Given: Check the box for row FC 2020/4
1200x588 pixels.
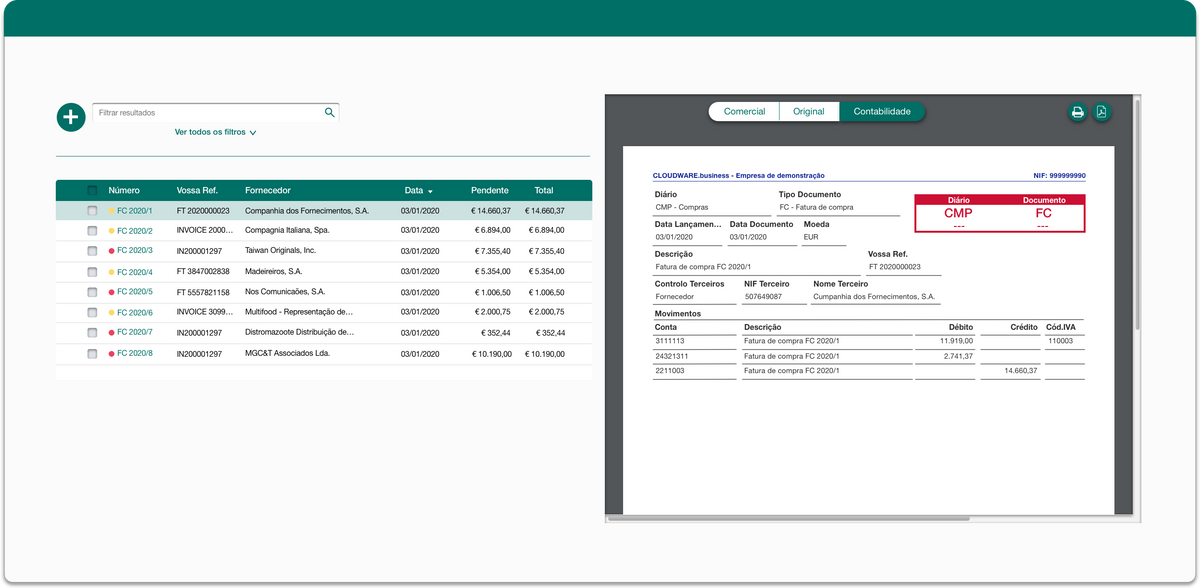Looking at the screenshot, I should [x=92, y=272].
